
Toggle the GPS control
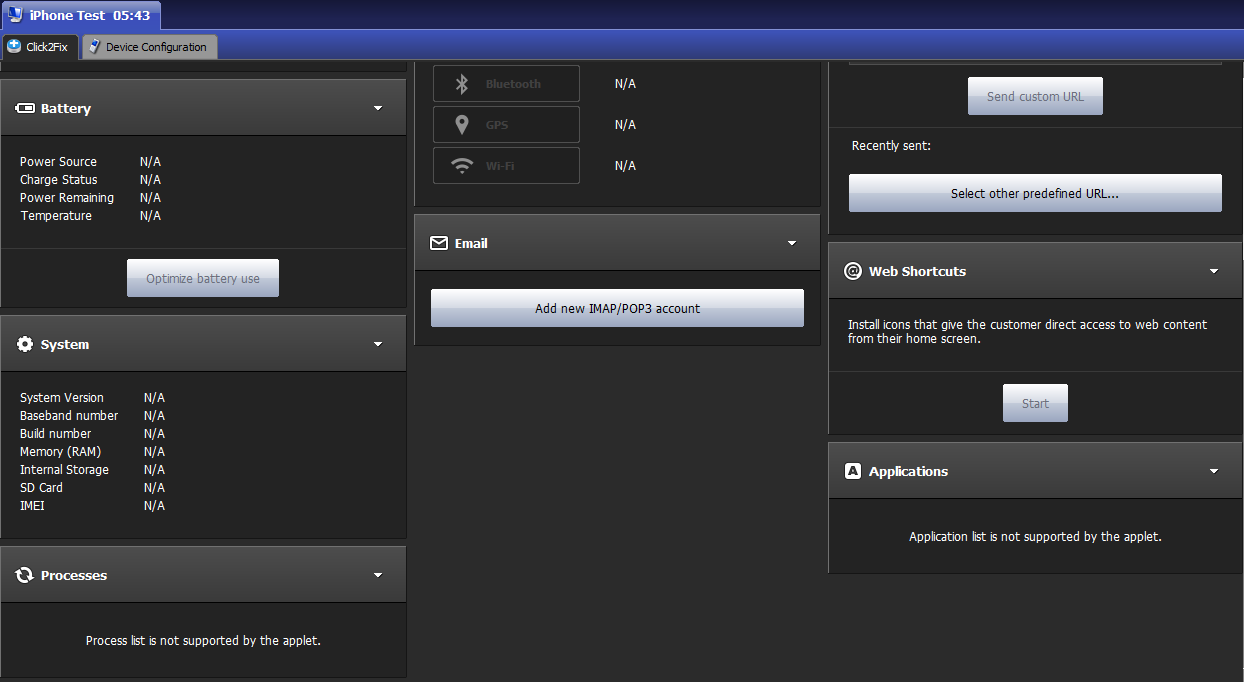pos(506,124)
